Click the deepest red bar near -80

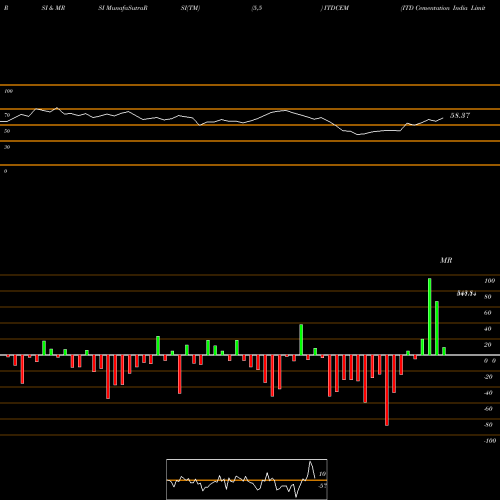click(387, 390)
